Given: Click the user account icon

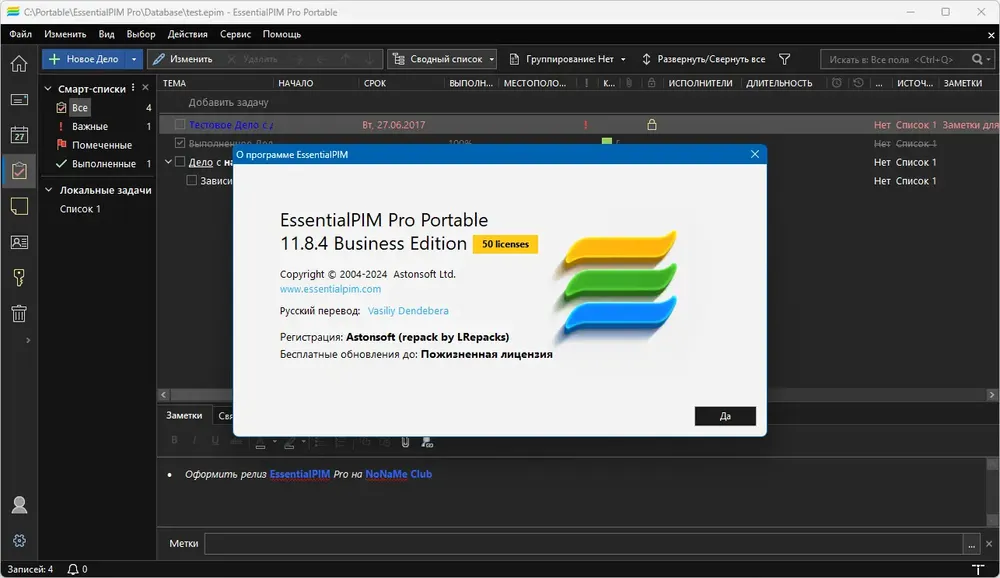Looking at the screenshot, I should coord(19,505).
